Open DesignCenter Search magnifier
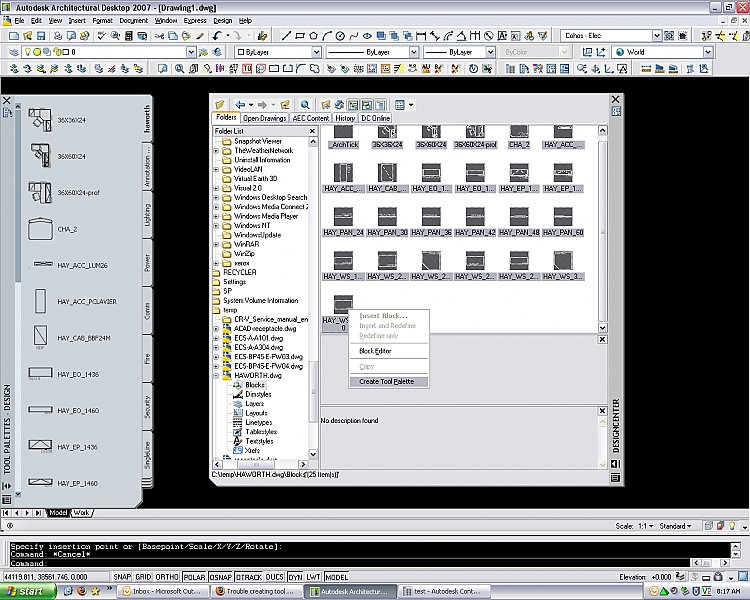 (305, 104)
